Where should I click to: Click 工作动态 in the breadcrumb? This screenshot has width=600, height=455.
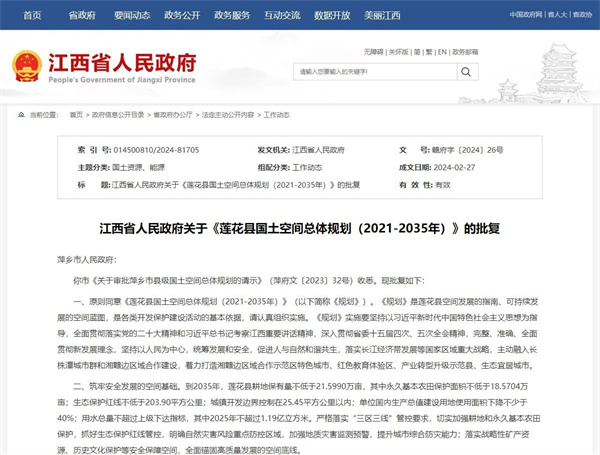click(x=276, y=115)
